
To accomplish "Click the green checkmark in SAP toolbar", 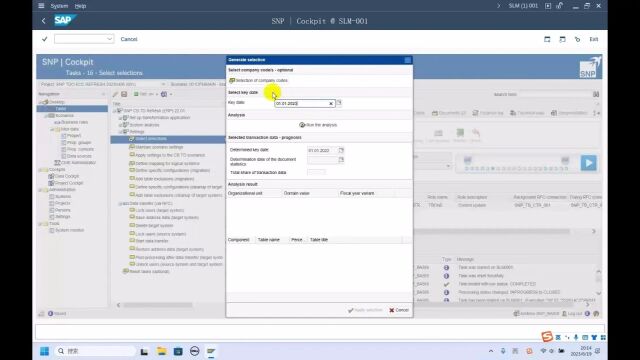I will click(x=44, y=39).
